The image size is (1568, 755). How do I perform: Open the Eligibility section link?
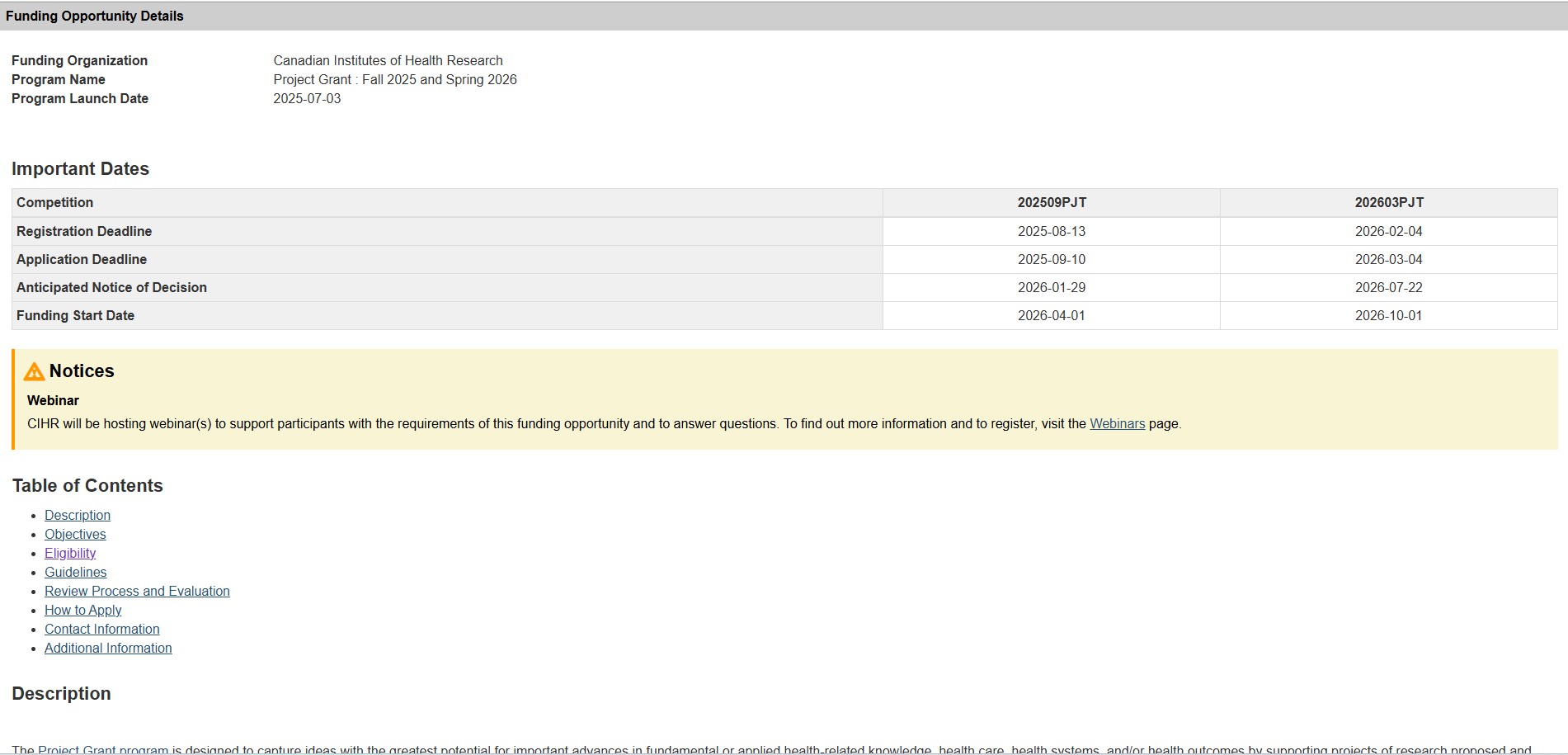70,553
